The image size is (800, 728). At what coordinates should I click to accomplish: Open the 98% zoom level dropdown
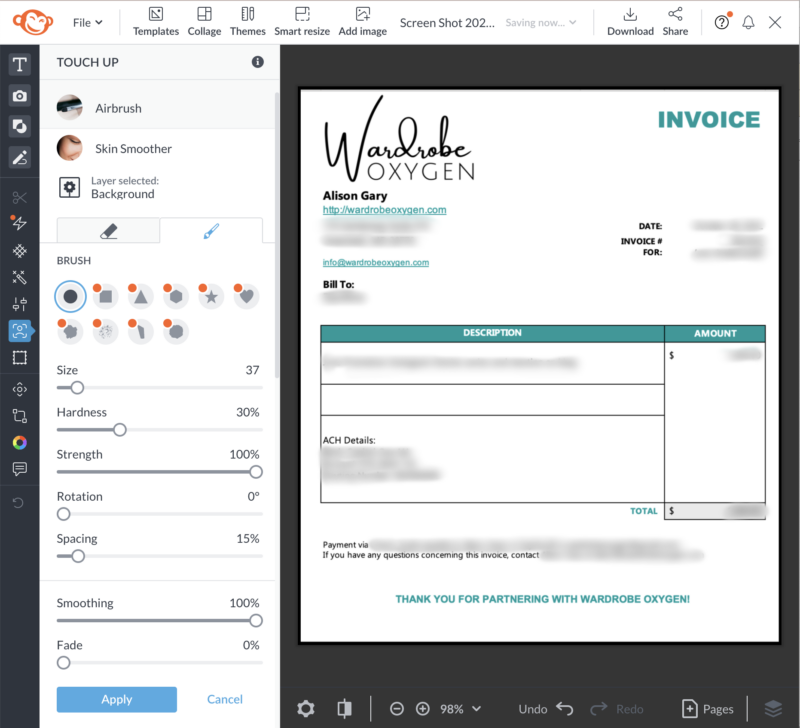pyautogui.click(x=460, y=709)
